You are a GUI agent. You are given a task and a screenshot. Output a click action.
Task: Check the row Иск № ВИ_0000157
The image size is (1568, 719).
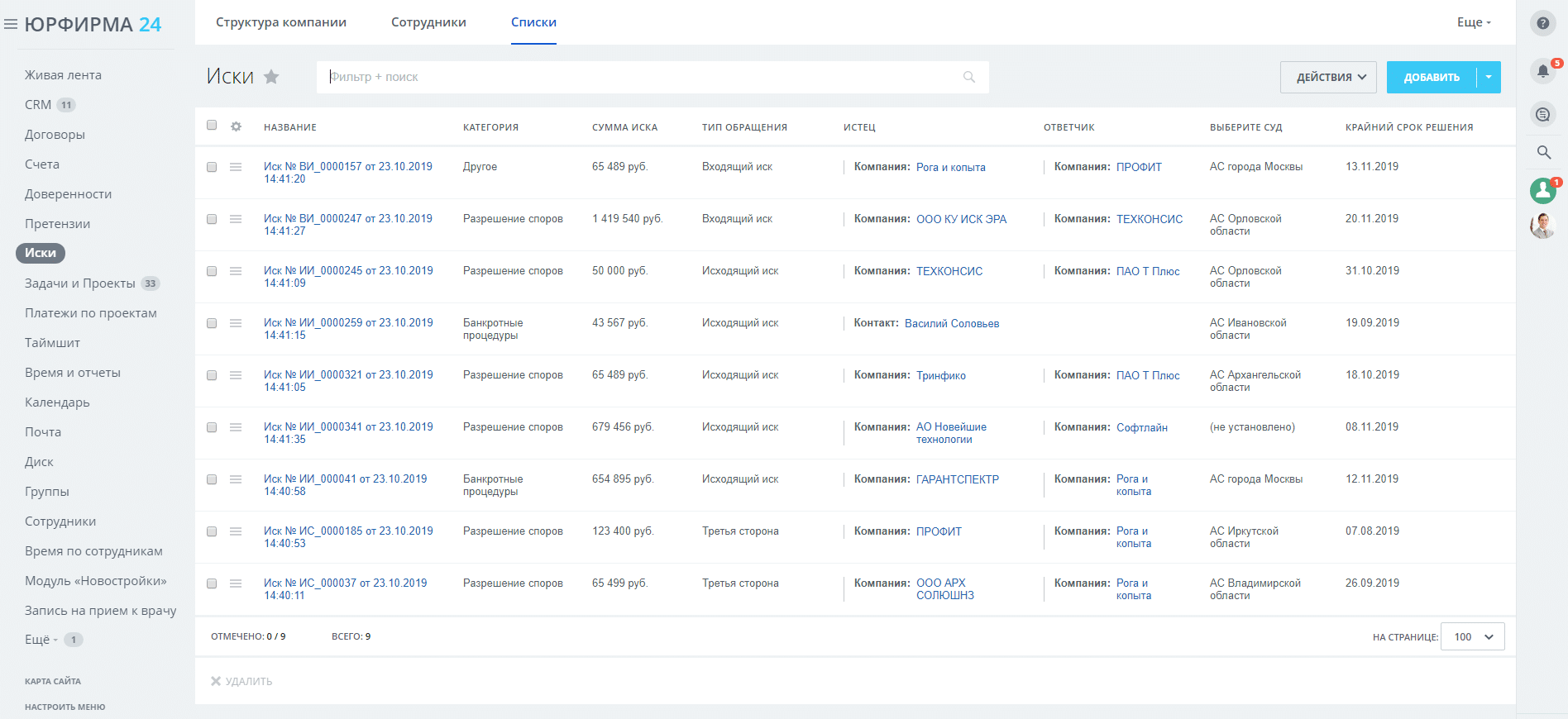tap(212, 167)
